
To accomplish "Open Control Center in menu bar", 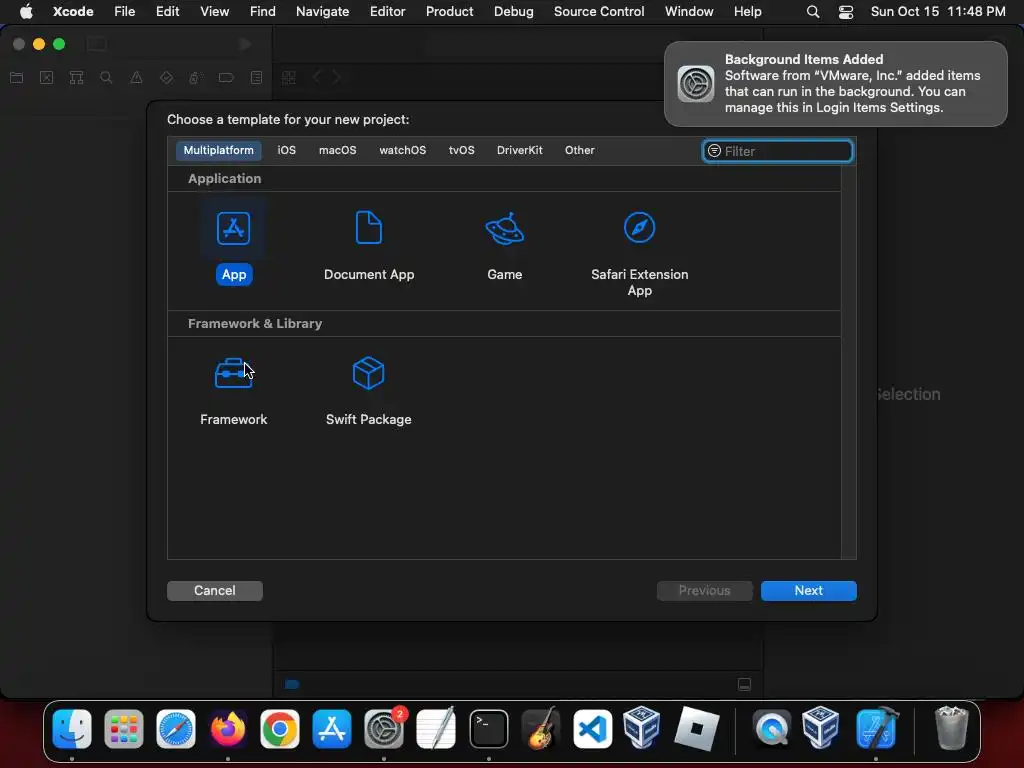I will coord(846,11).
